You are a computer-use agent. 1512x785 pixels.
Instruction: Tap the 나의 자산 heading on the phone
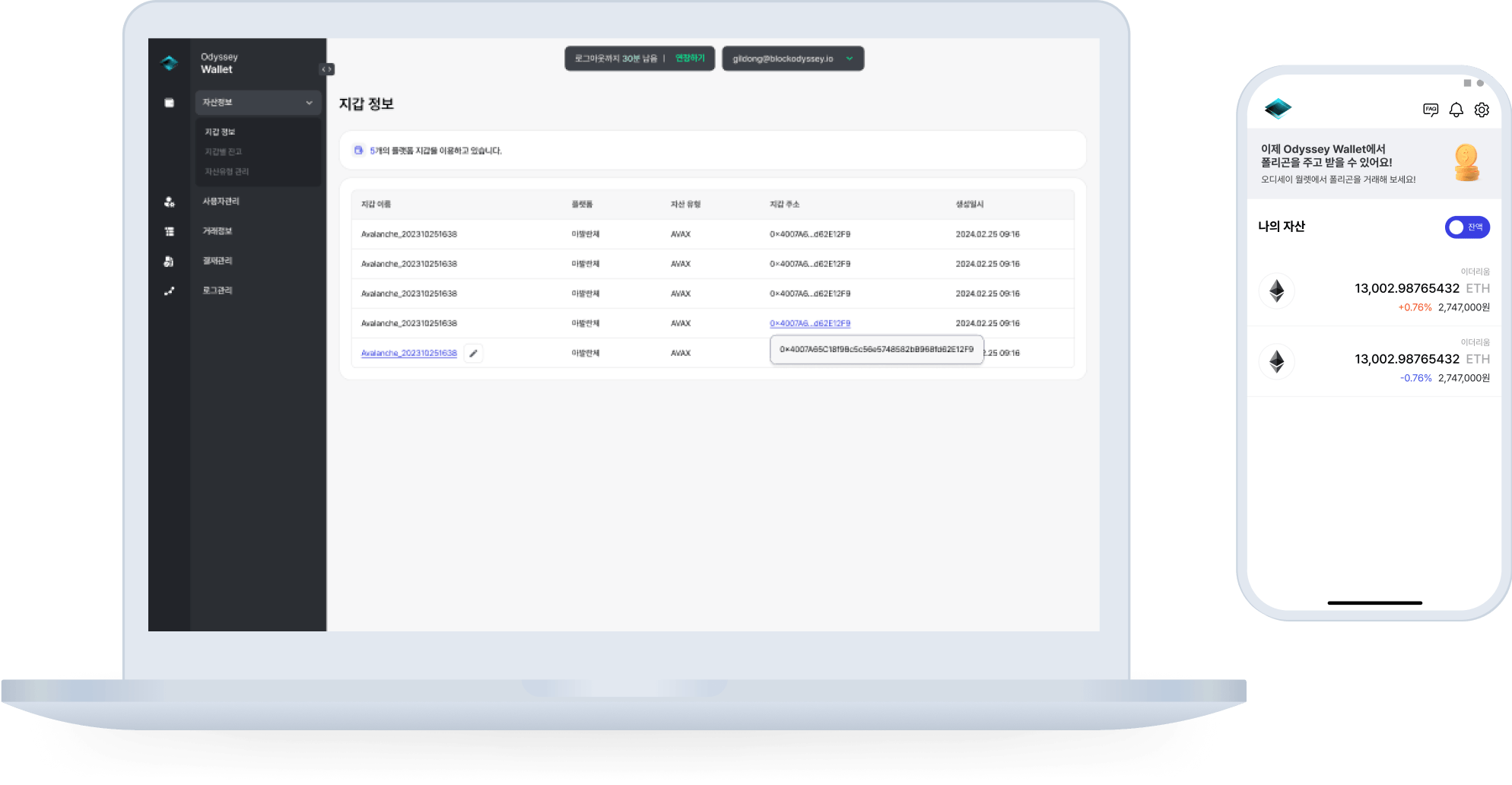click(1282, 226)
